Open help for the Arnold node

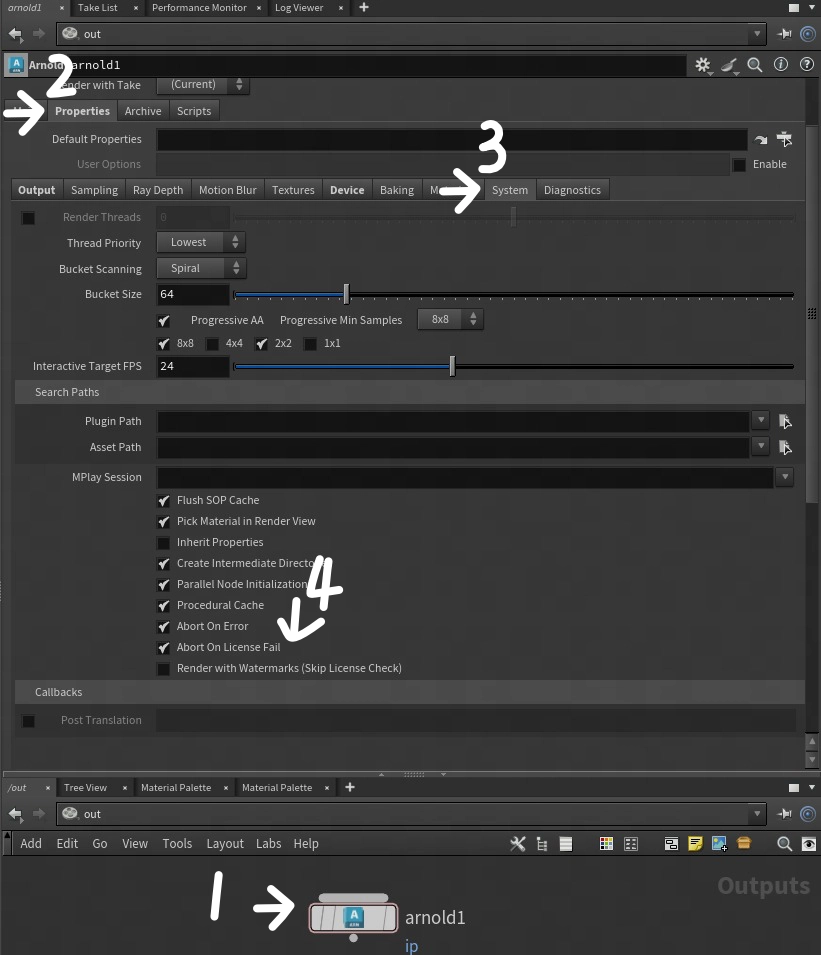coord(806,65)
